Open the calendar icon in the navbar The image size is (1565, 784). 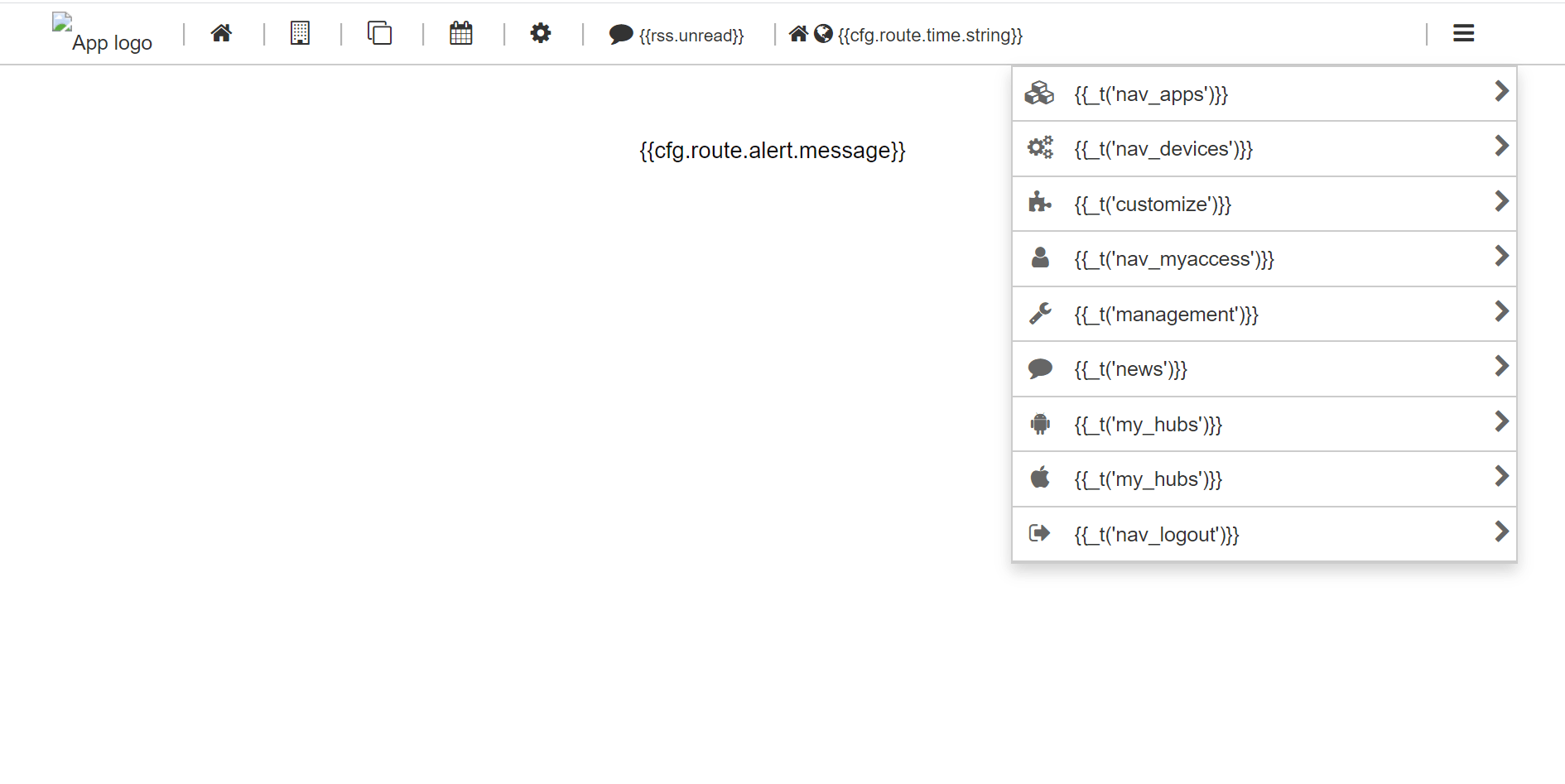tap(461, 33)
